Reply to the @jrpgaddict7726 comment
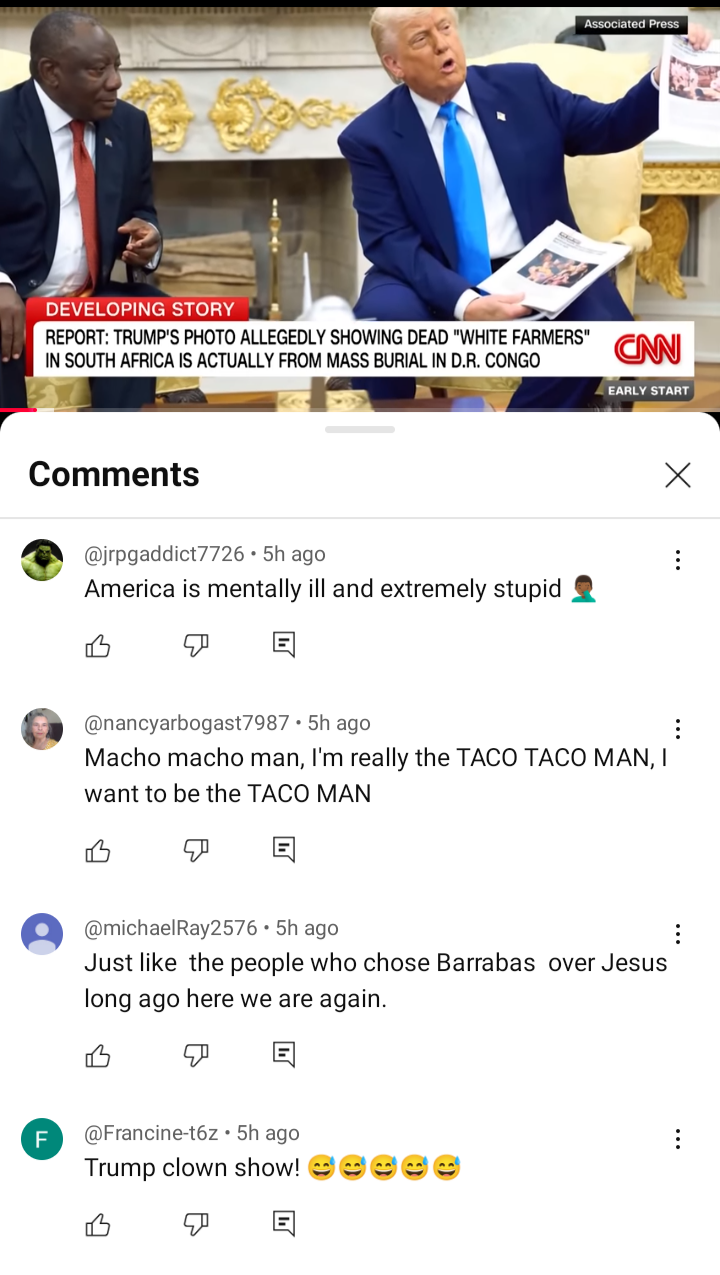Screen dimensions: 720x1275 284,646
